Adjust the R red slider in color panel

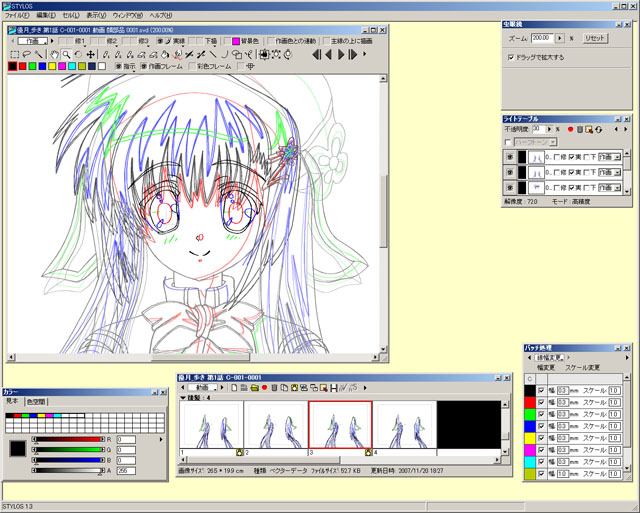(69, 440)
